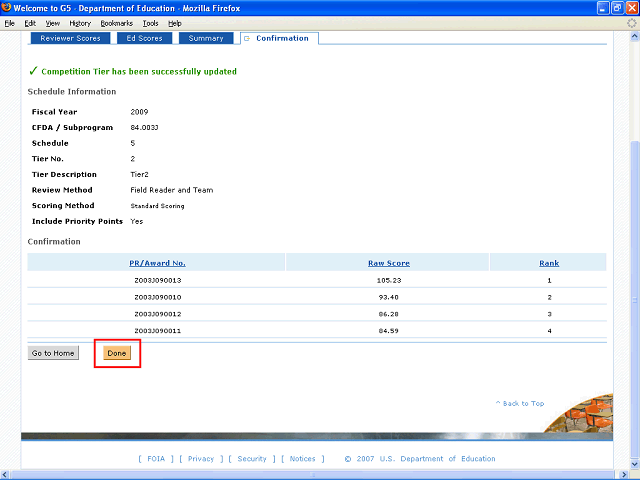Restore down the Firefox window
The height and width of the screenshot is (480, 640).
tap(618, 8)
